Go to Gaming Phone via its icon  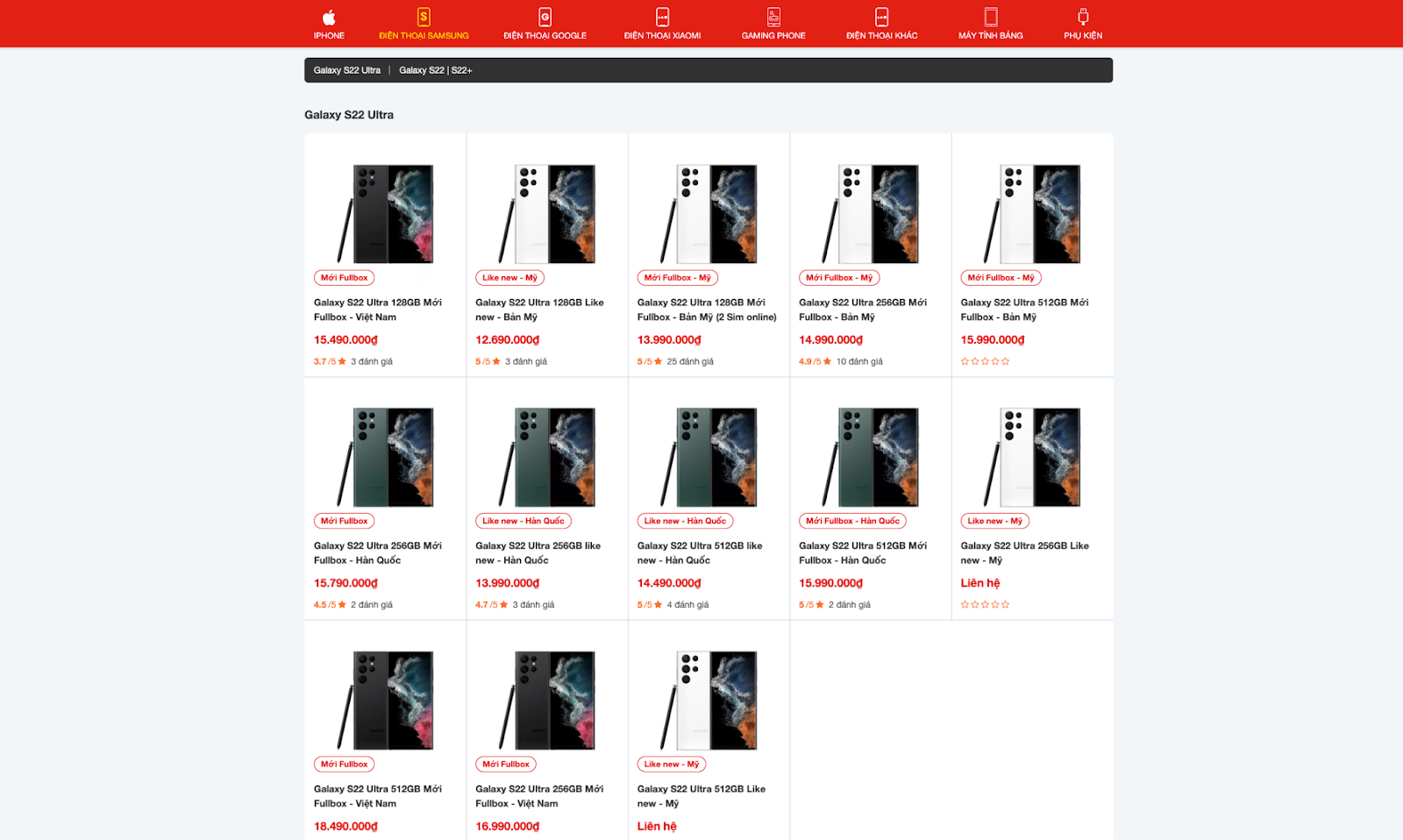click(x=773, y=17)
